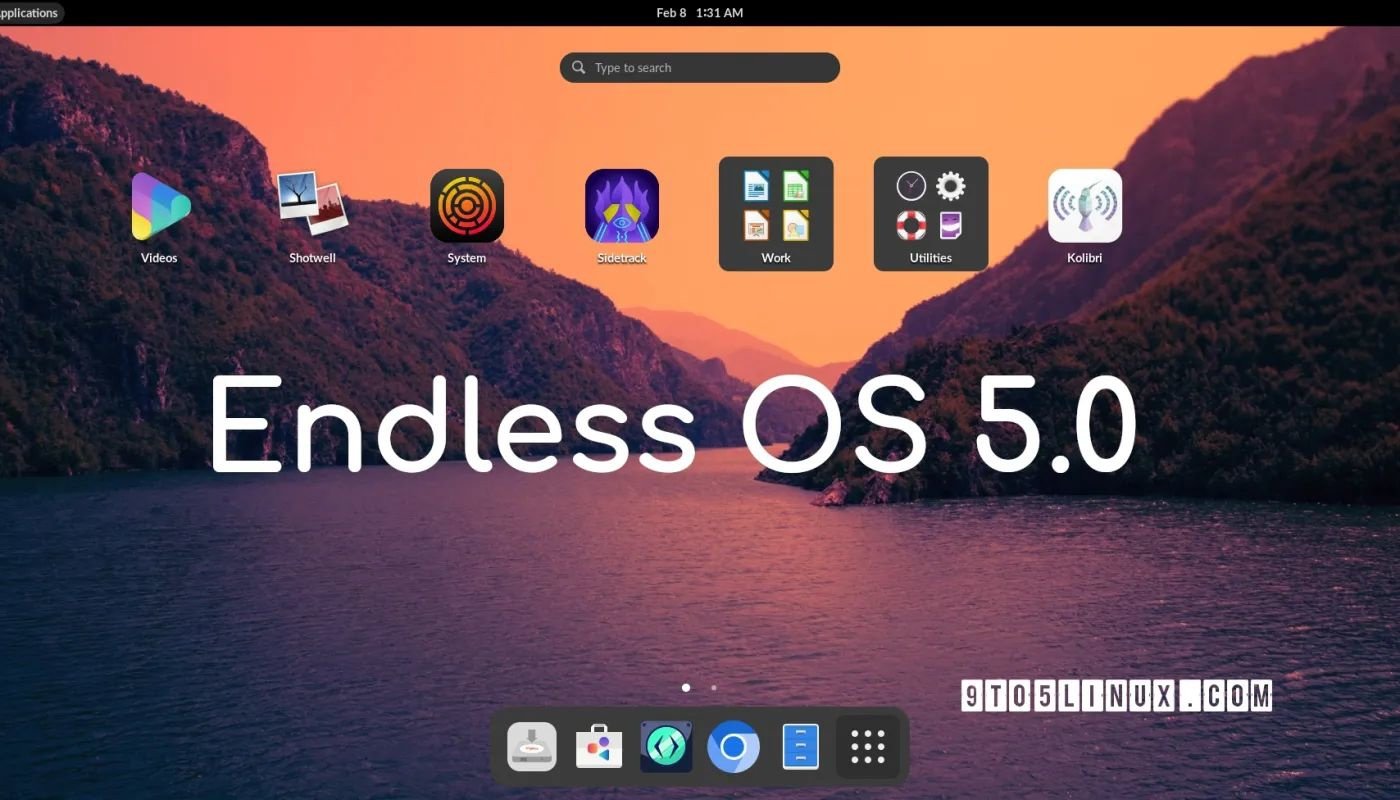Open the Feb 8 1:31 AM clock menu
Screen dimensions: 1400x800
tap(700, 13)
